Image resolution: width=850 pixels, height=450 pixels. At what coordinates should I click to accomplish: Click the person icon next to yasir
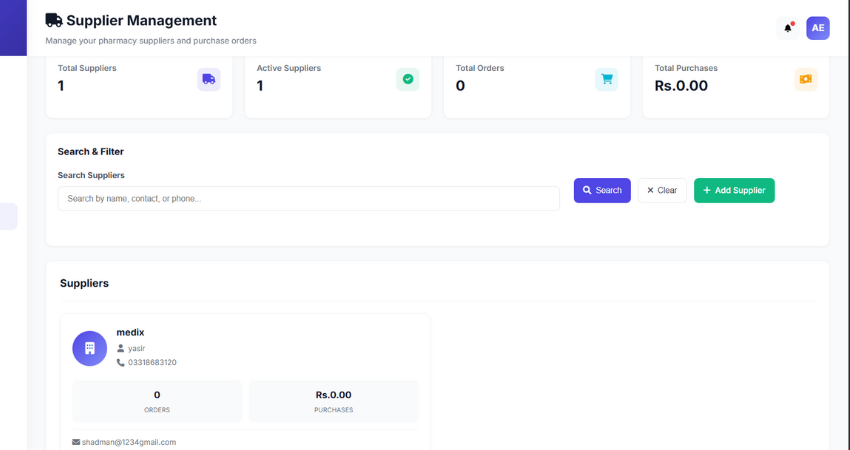tap(121, 348)
